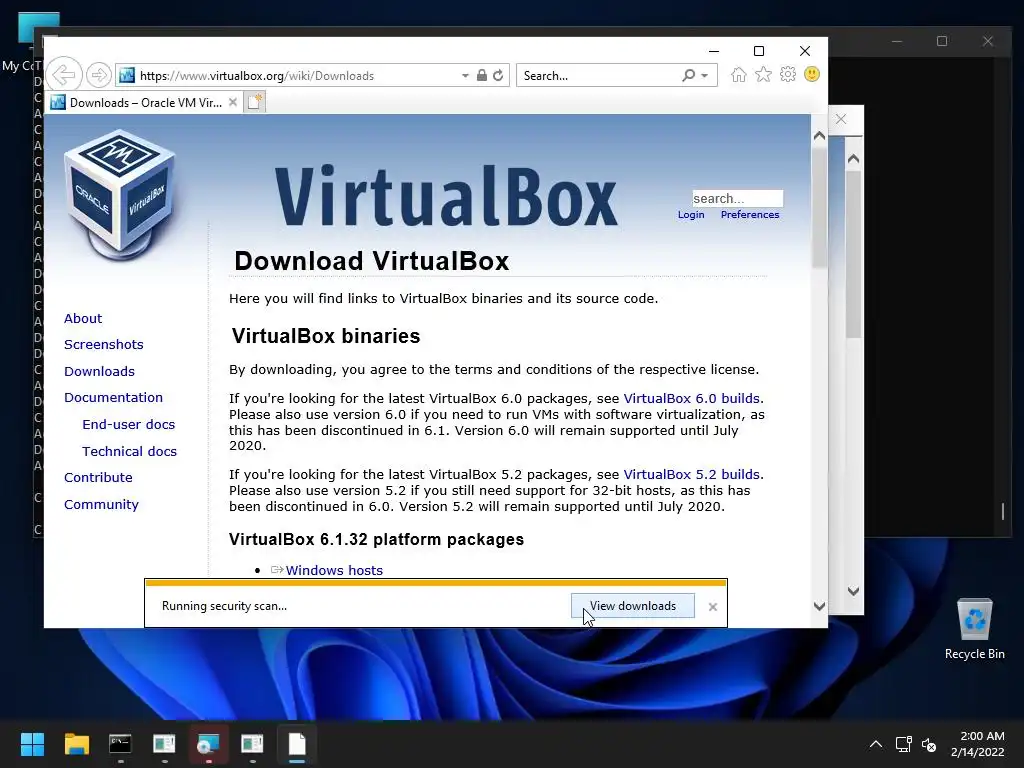Switch to the Command Prompt taskbar icon
Image resolution: width=1024 pixels, height=768 pixels.
(120, 744)
